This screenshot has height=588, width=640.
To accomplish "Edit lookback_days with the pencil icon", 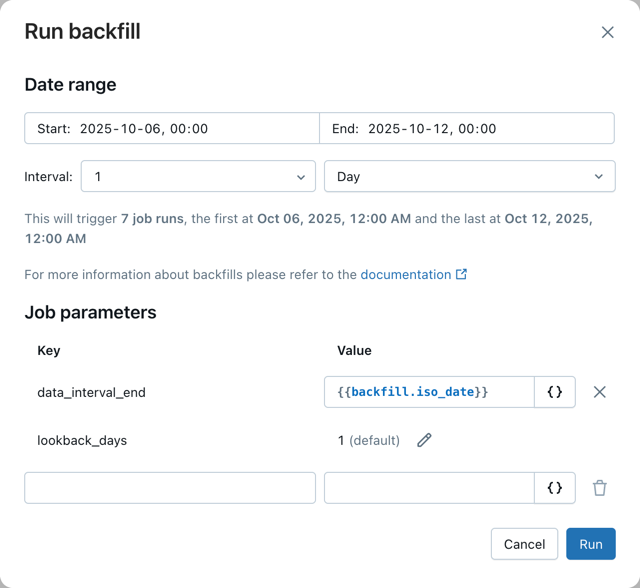I will coord(424,440).
